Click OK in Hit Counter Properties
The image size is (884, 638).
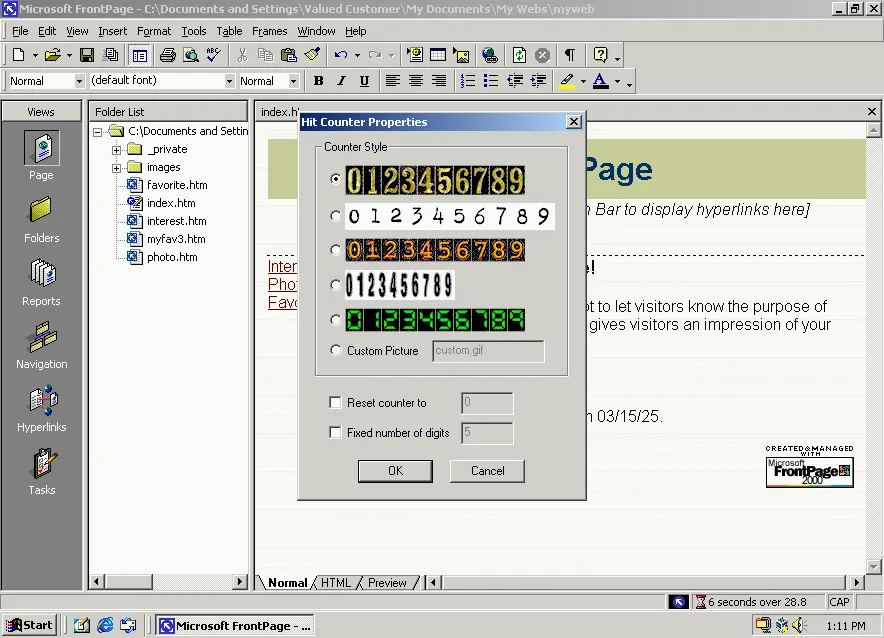[x=395, y=470]
